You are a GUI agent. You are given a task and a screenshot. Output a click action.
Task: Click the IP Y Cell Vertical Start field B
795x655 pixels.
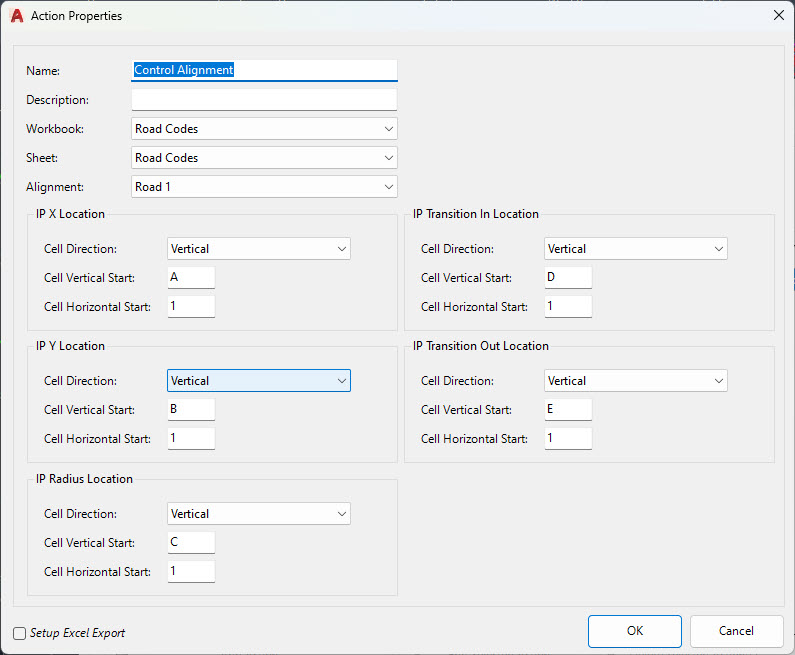191,410
